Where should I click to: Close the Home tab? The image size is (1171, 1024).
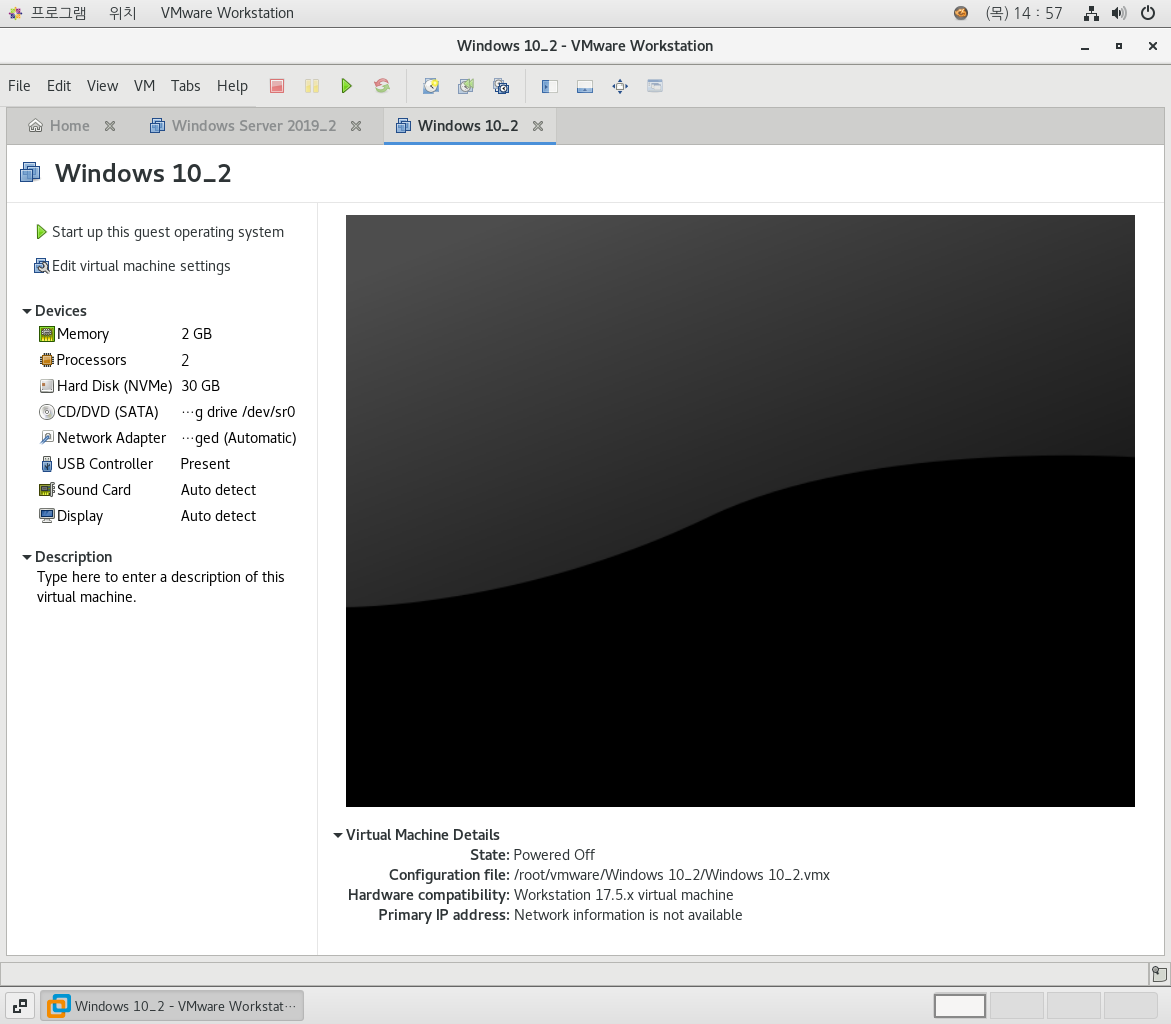click(110, 126)
